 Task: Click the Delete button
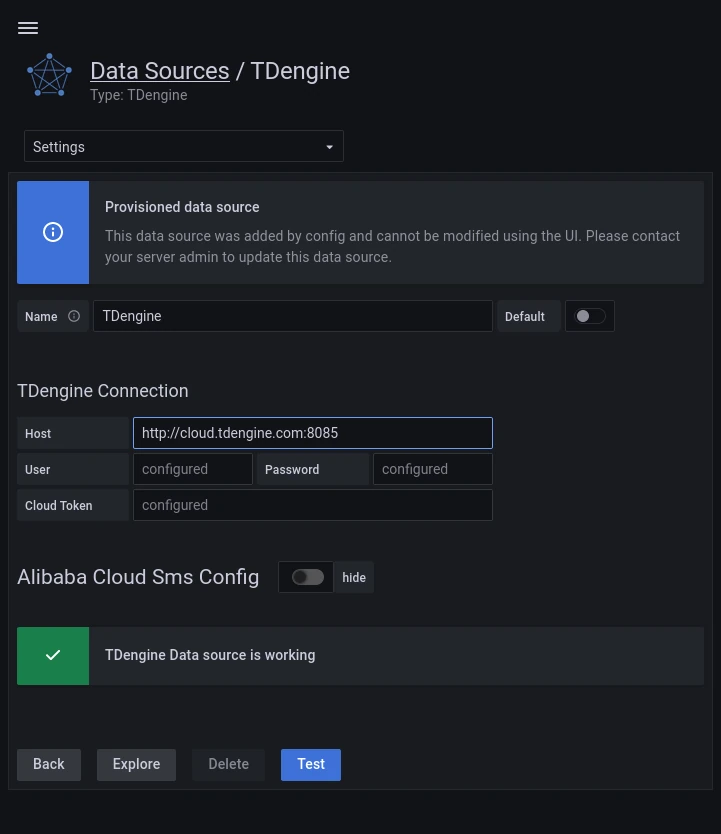click(228, 764)
